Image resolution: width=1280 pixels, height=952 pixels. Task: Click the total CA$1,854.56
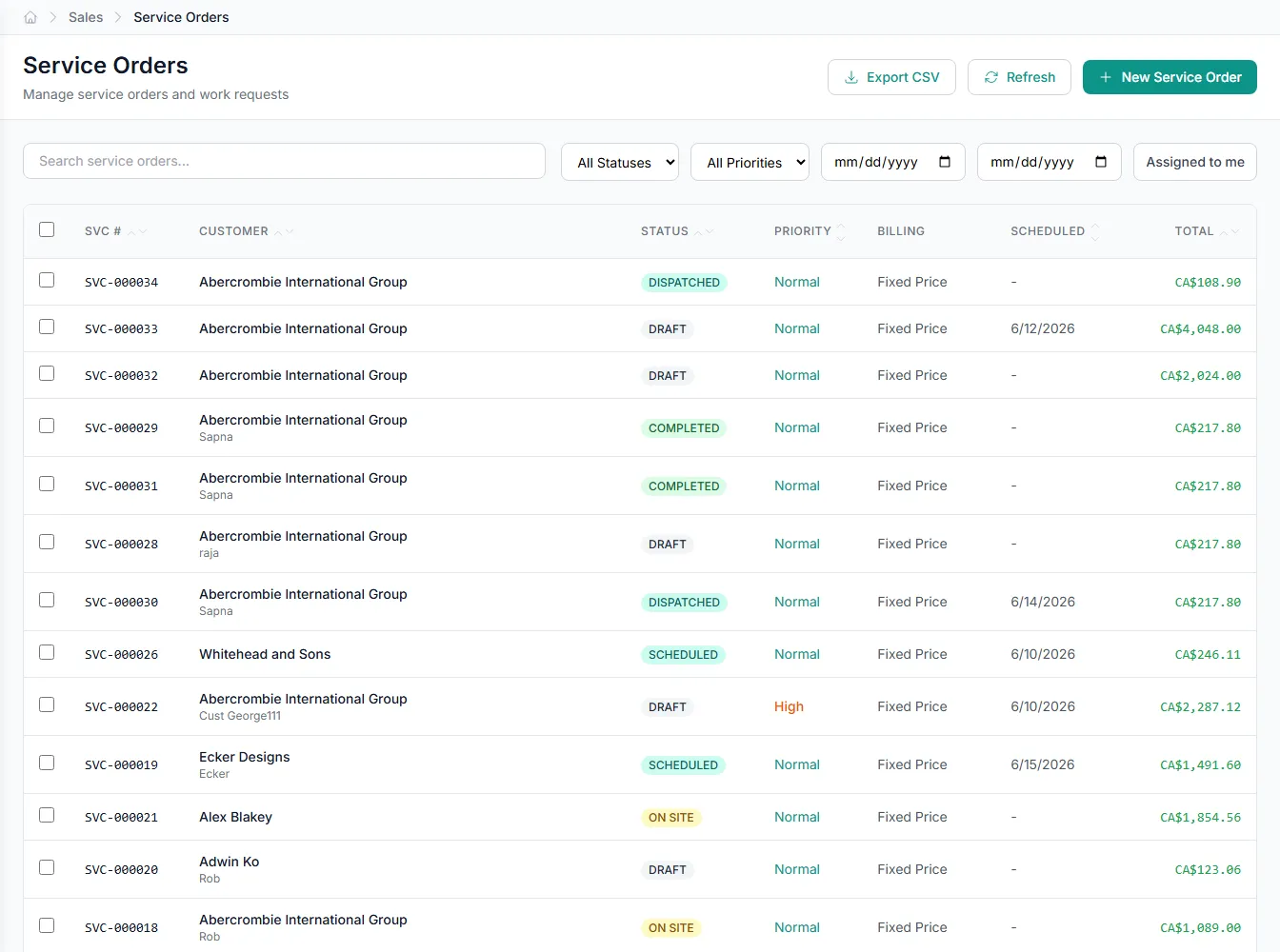1200,818
